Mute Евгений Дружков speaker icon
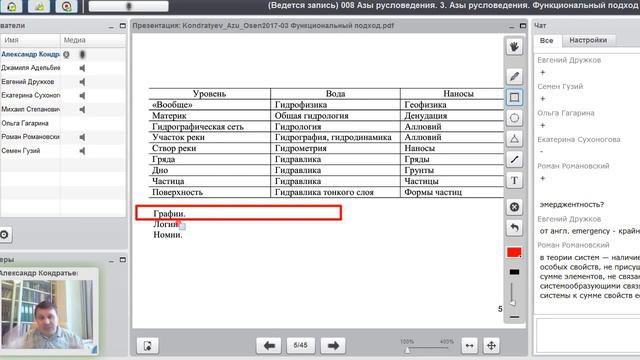 click(x=82, y=82)
